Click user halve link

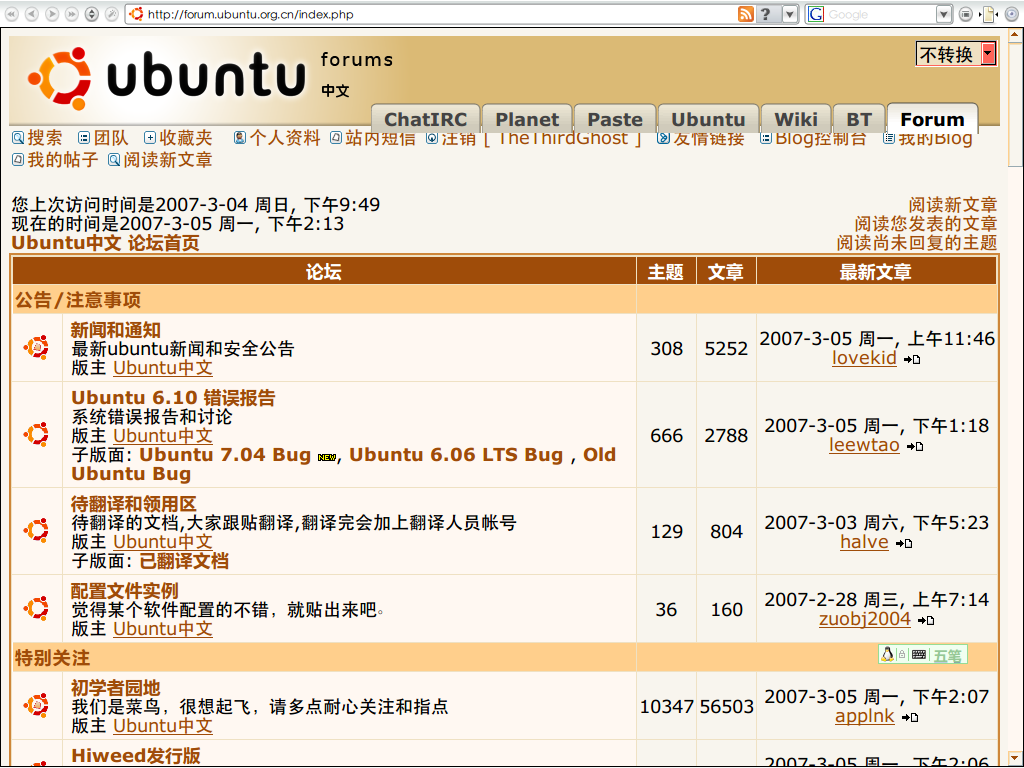coord(864,542)
